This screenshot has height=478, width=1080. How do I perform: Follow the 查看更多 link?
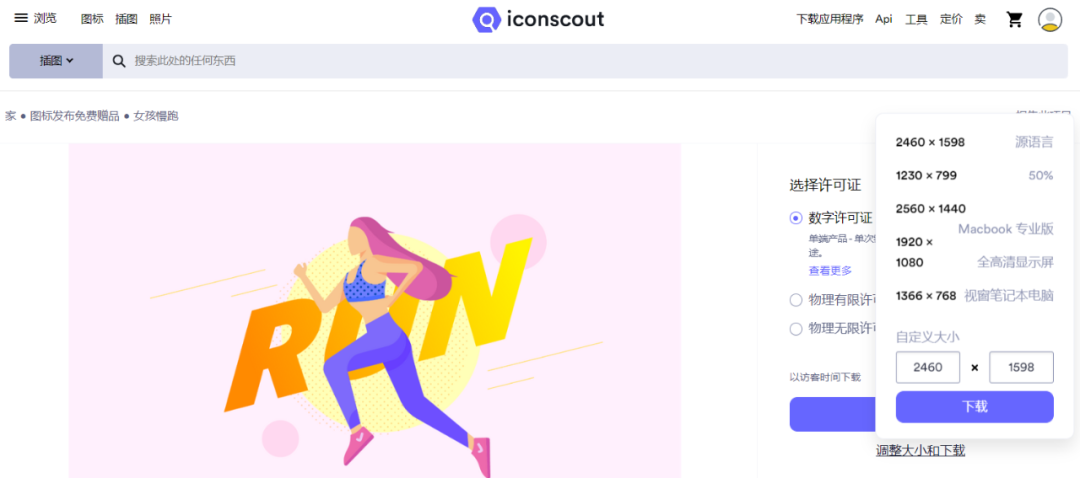click(x=830, y=271)
